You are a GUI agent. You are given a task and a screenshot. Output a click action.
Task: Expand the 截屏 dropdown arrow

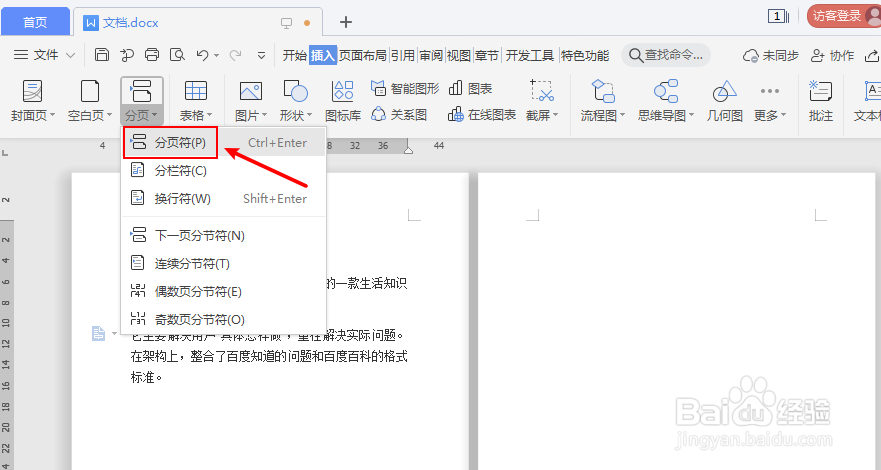[556, 115]
